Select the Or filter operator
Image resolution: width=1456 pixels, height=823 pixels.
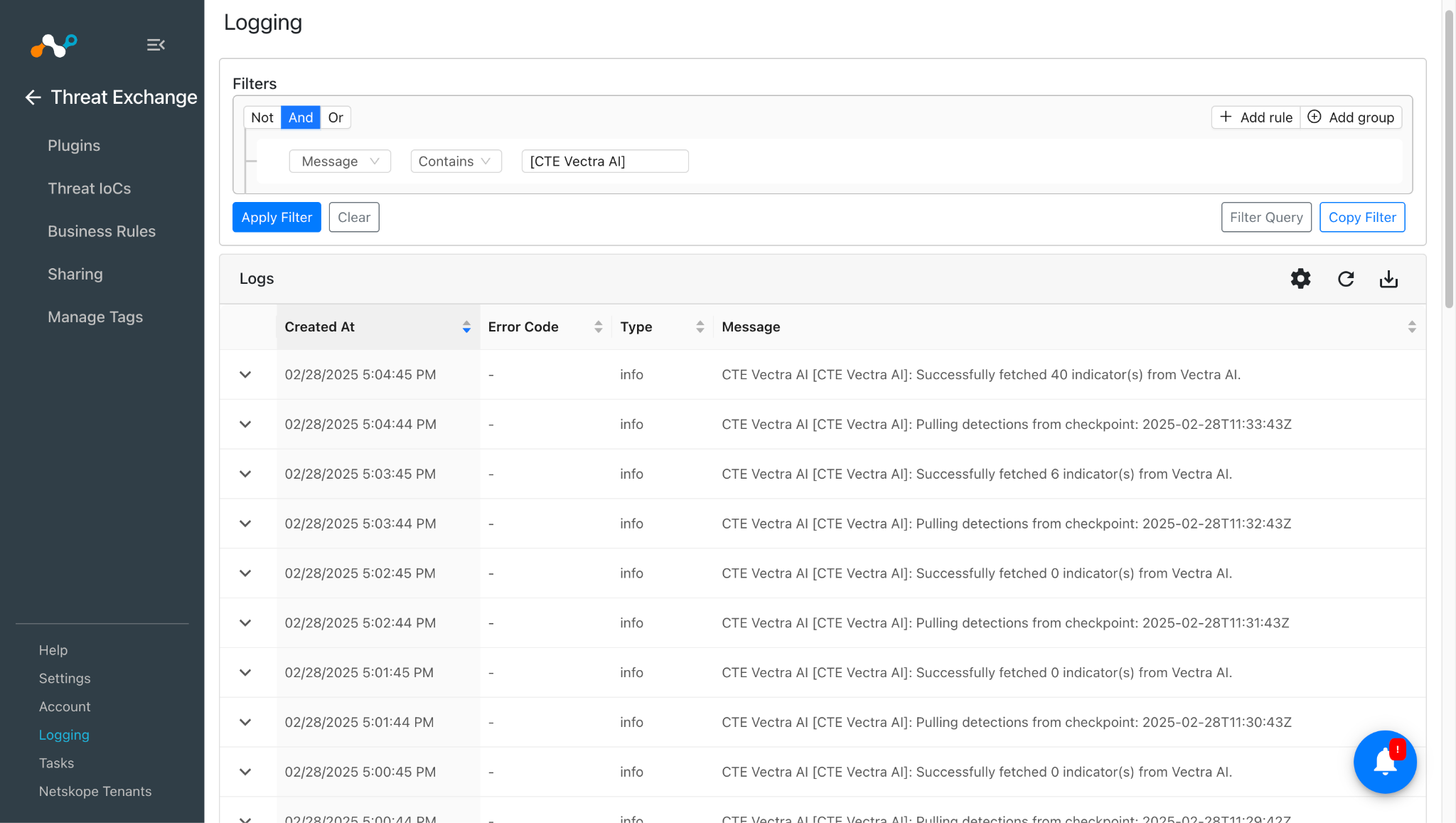(336, 117)
